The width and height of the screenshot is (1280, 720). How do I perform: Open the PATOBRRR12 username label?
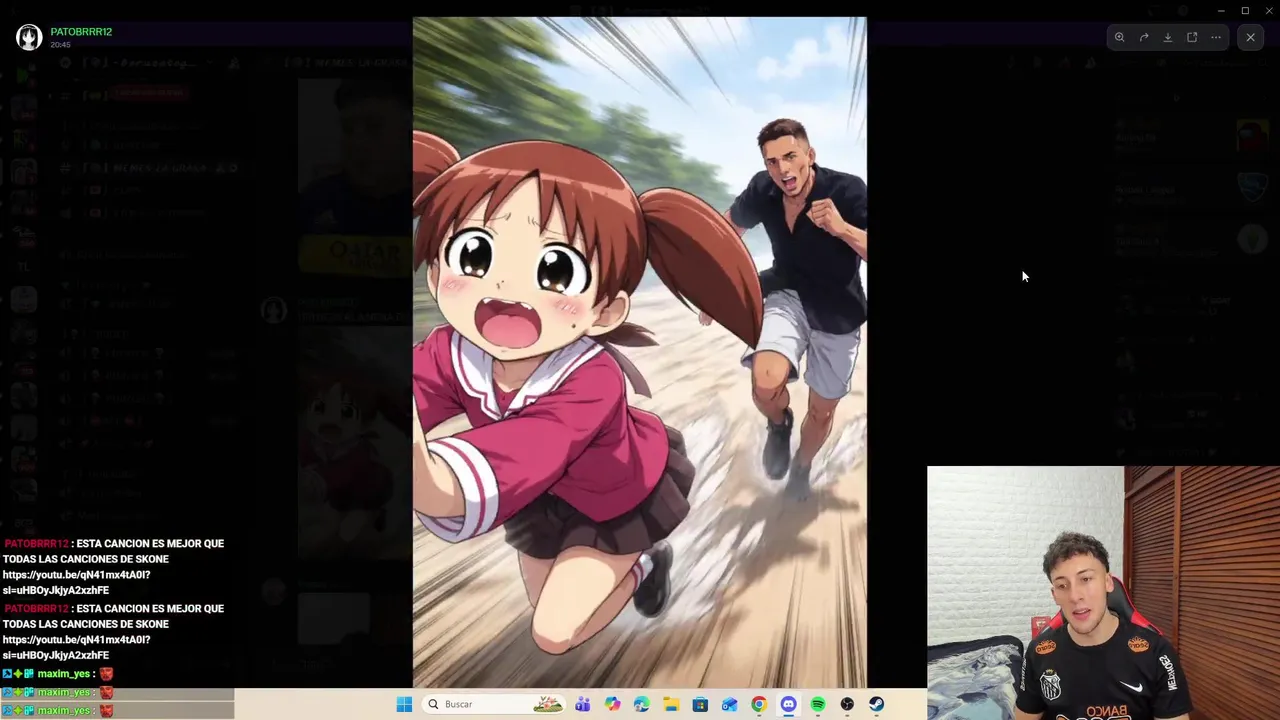pos(81,32)
